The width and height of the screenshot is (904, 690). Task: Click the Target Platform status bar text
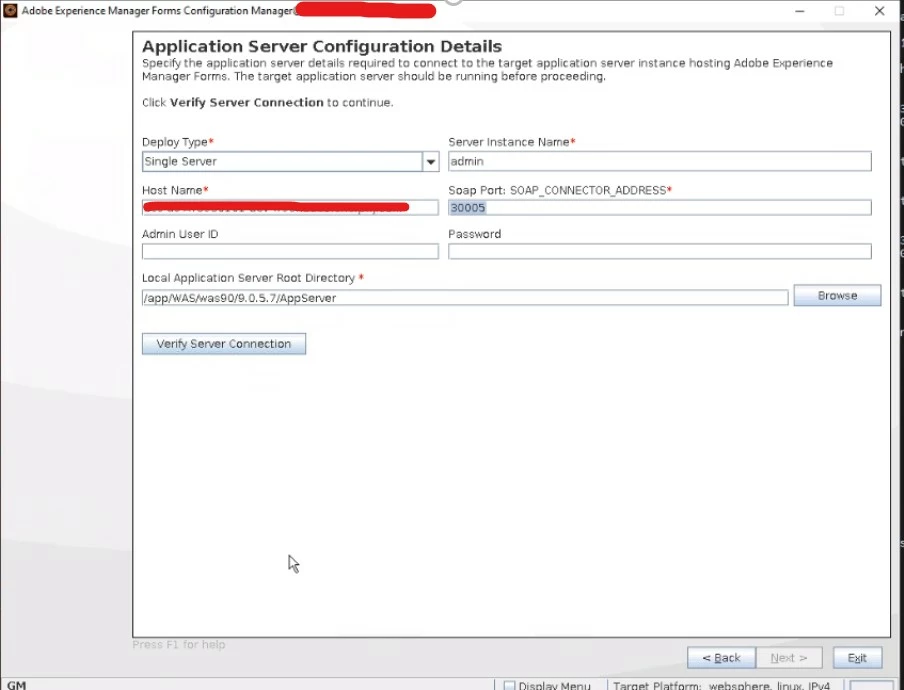721,685
